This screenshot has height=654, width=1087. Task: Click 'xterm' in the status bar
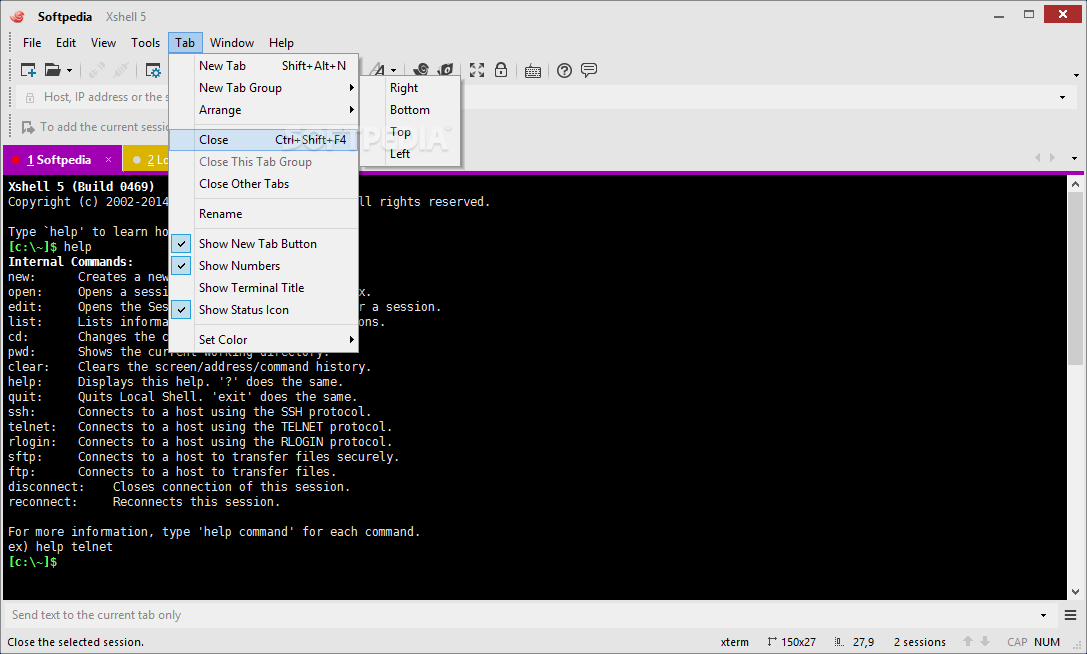734,643
